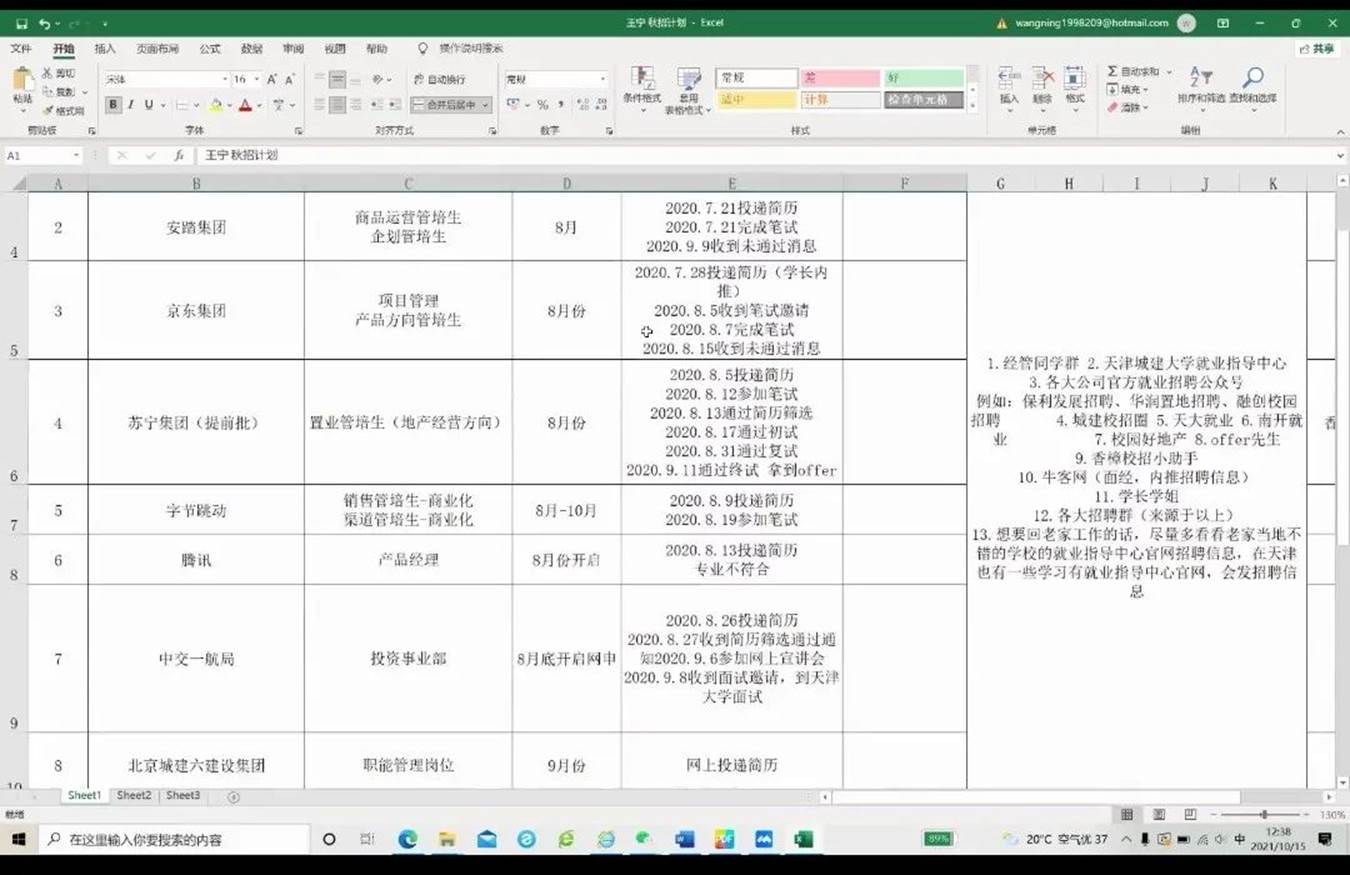The height and width of the screenshot is (875, 1350).
Task: Open font color dropdown arrow
Action: (259, 105)
